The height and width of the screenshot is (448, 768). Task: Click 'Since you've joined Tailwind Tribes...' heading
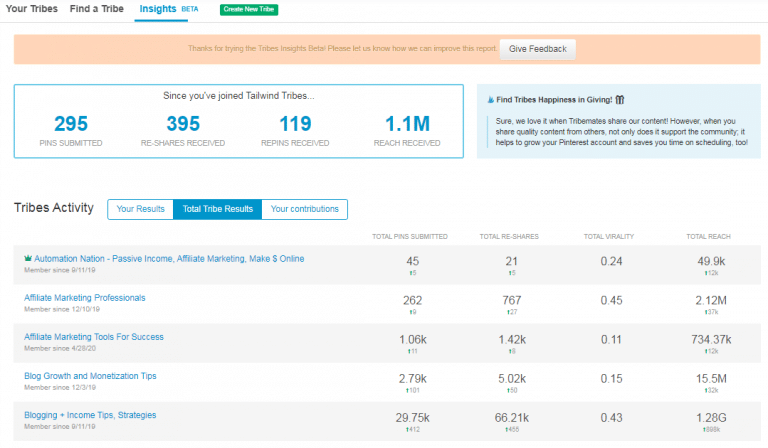click(239, 96)
